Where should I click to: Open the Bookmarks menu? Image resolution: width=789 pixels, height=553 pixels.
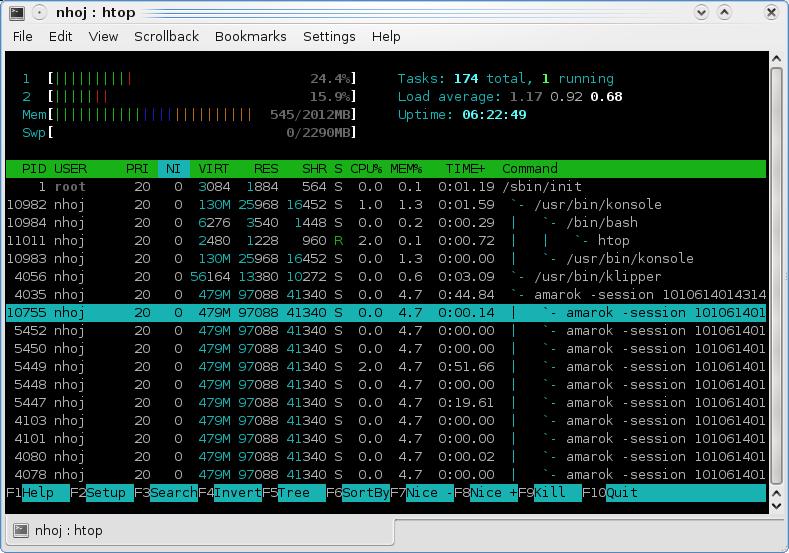click(250, 36)
